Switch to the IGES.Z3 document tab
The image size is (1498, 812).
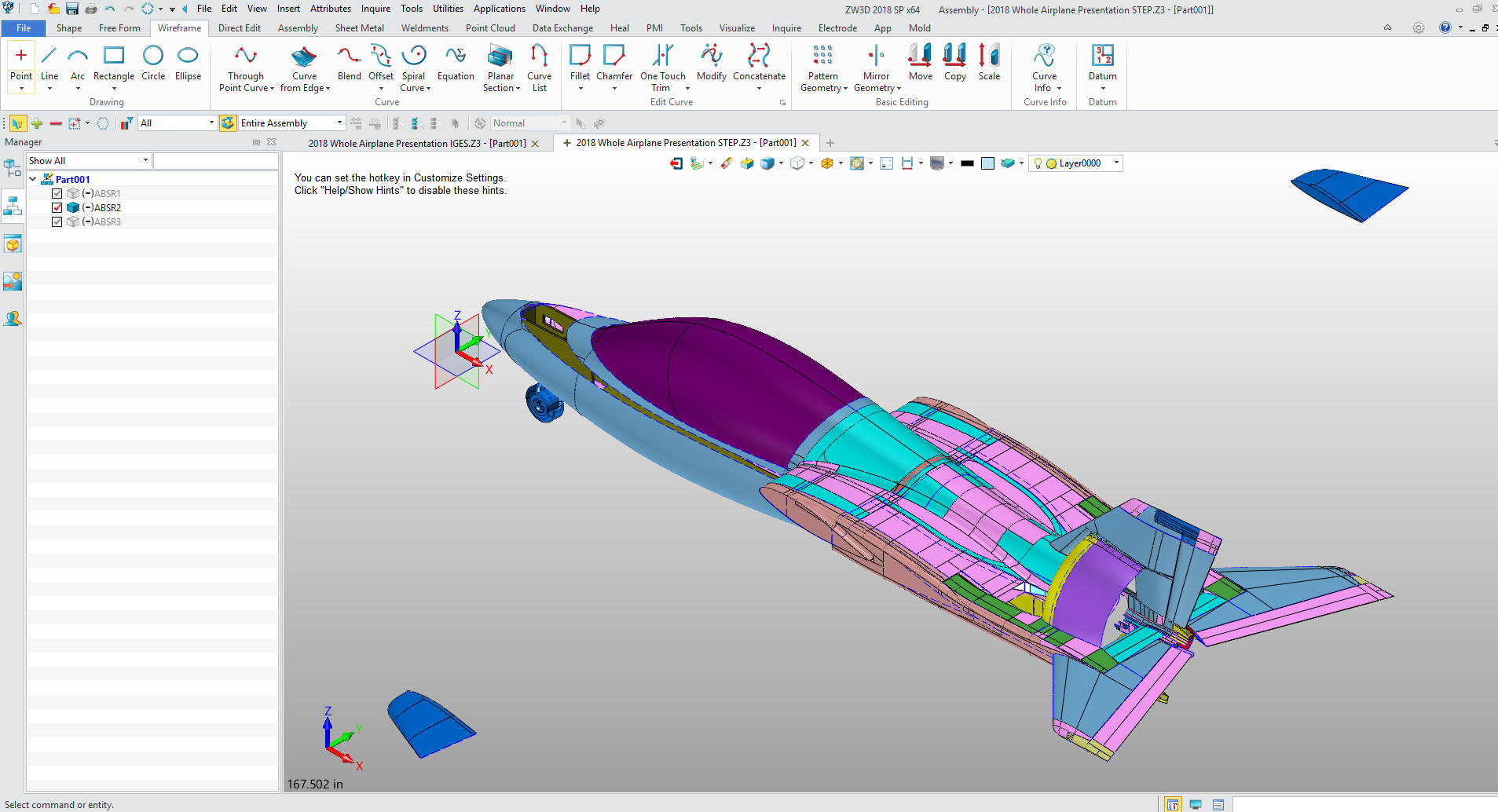point(416,144)
